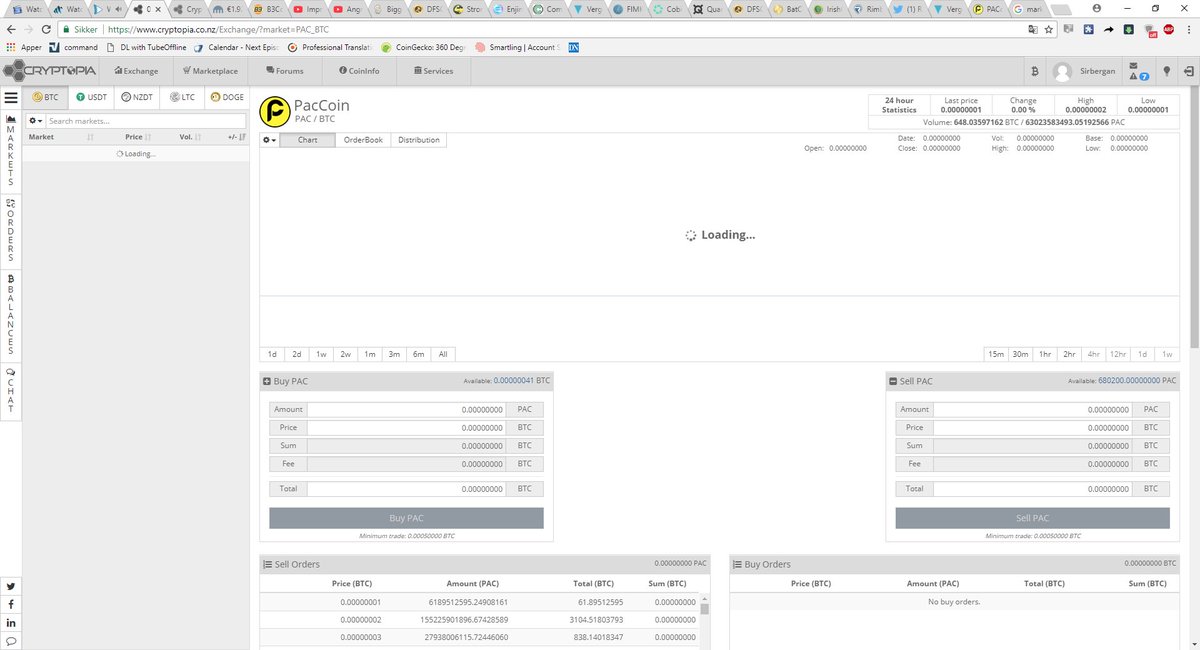This screenshot has width=1200, height=650.
Task: Set candlestick interval to 15m
Action: tap(996, 354)
